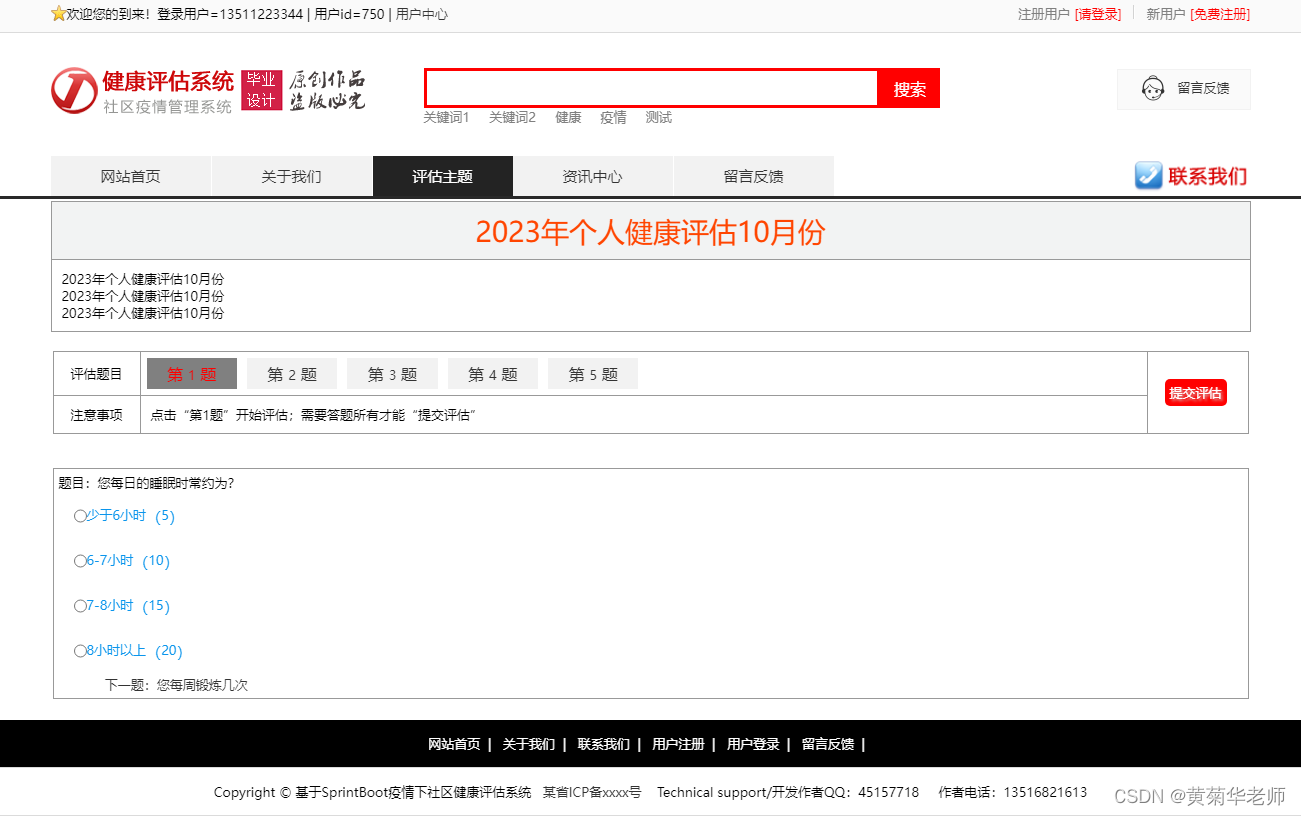
Task: Click search keyword 疫情
Action: click(x=613, y=117)
